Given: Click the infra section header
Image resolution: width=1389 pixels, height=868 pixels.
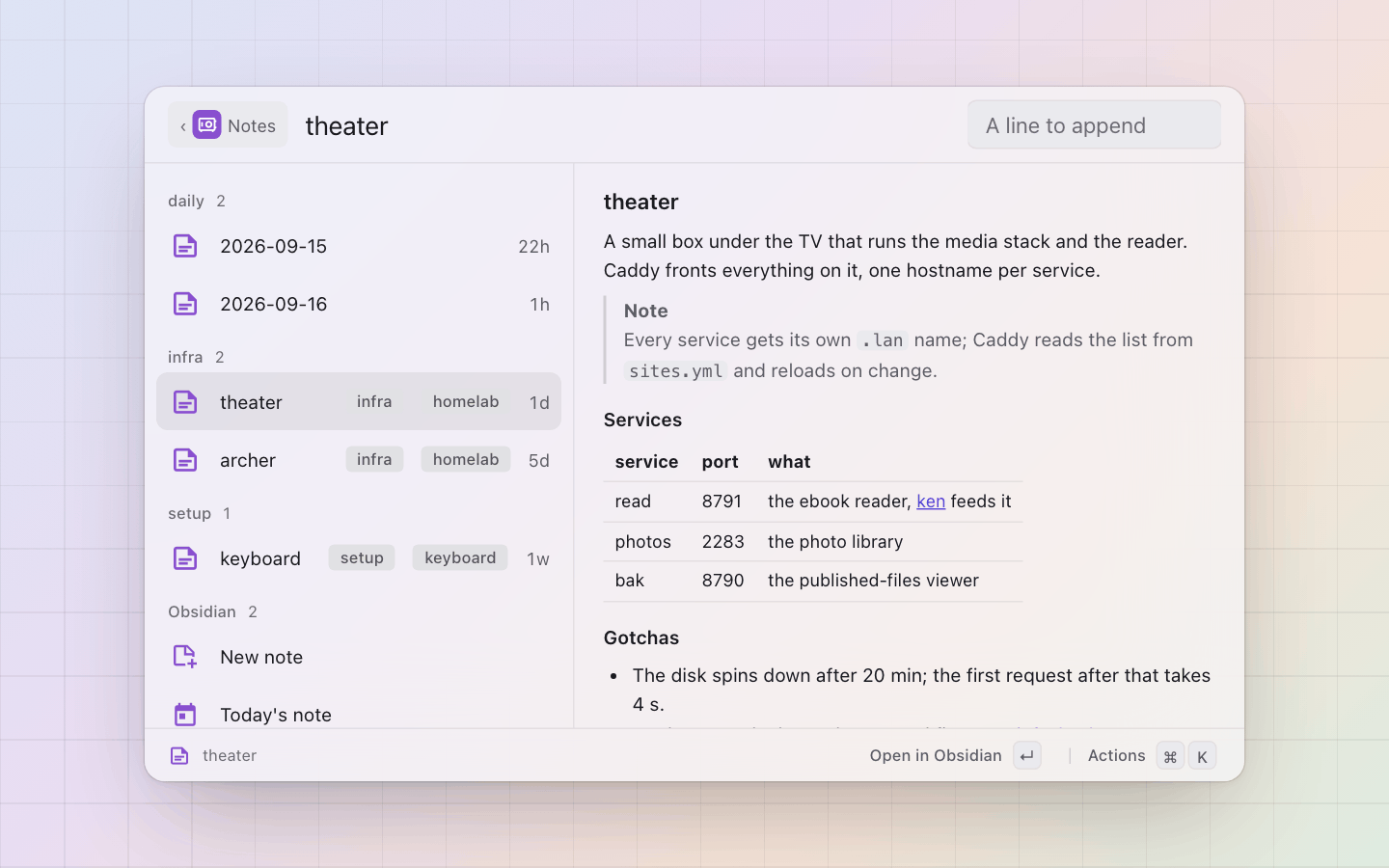Looking at the screenshot, I should click(196, 357).
